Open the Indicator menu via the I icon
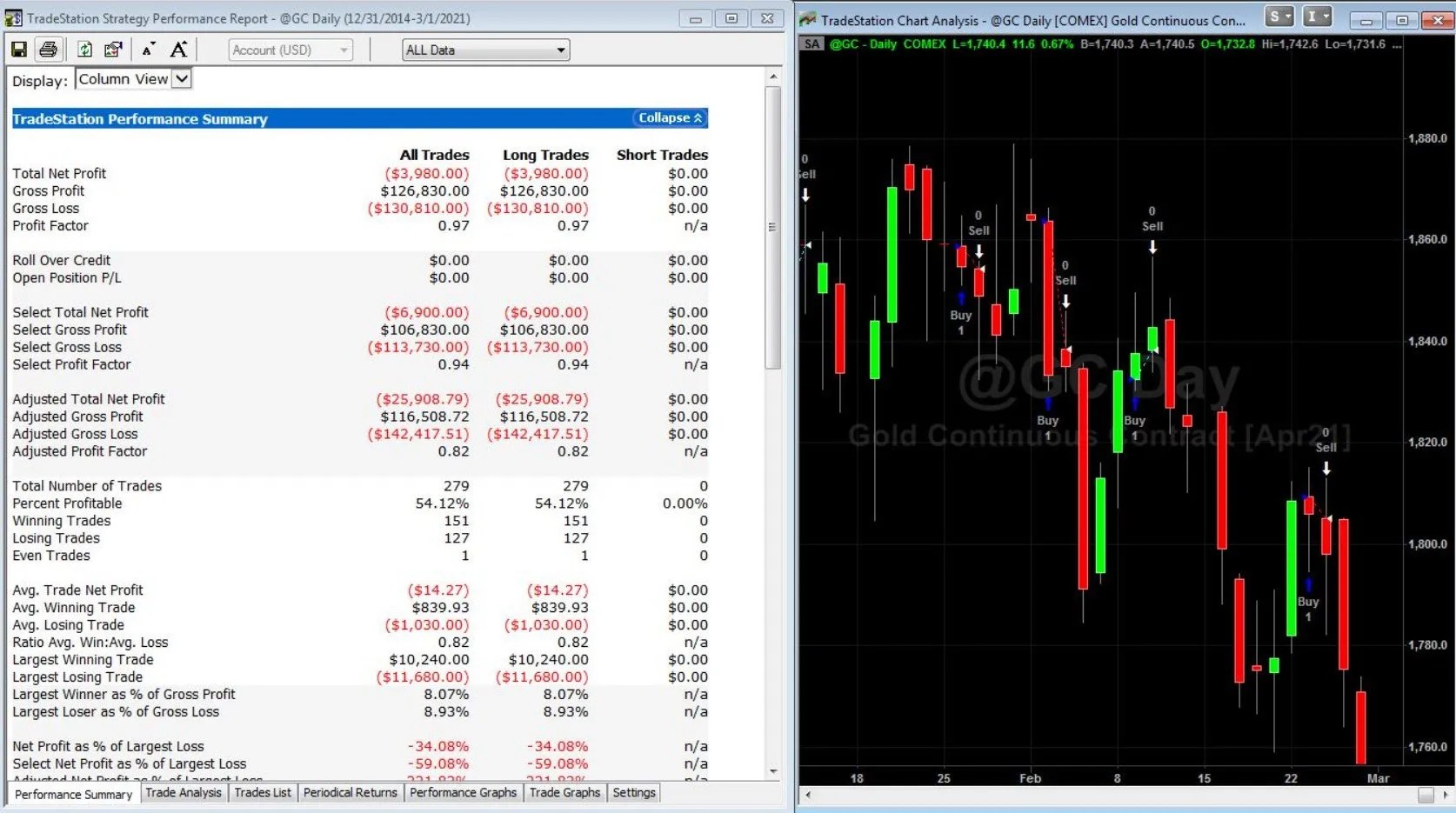 (x=1310, y=16)
